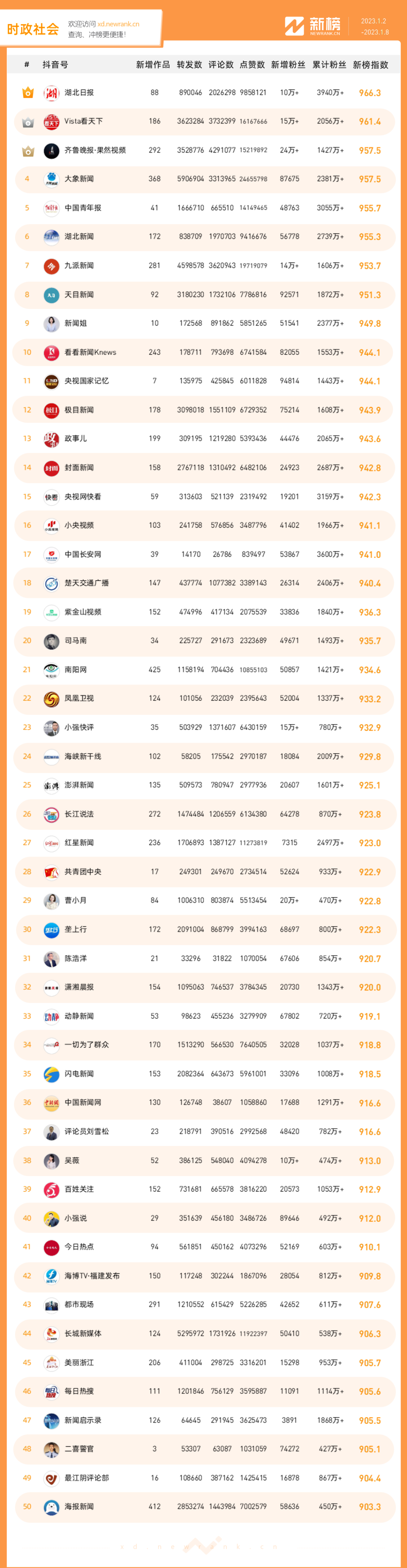Click the 新榜 logo at top right
The height and width of the screenshot is (1568, 407).
tap(313, 26)
